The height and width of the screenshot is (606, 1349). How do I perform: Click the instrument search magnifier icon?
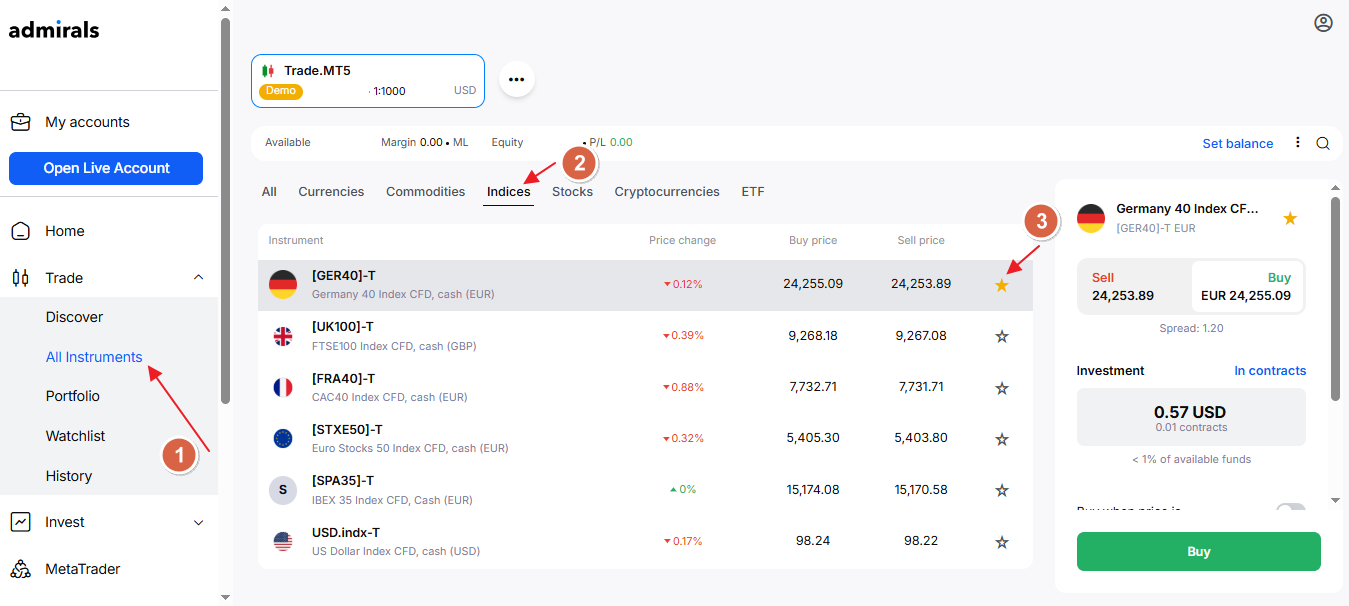click(1323, 143)
